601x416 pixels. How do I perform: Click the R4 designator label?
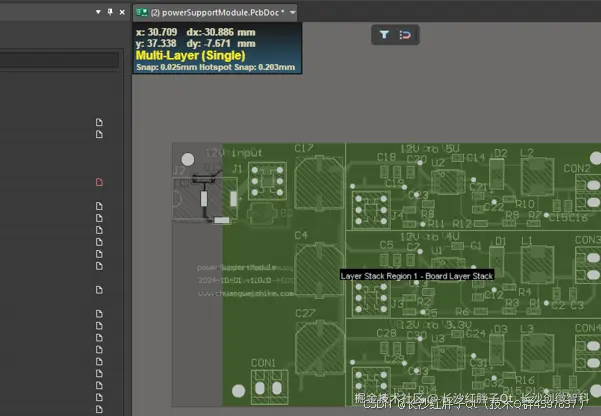pyautogui.click(x=524, y=292)
